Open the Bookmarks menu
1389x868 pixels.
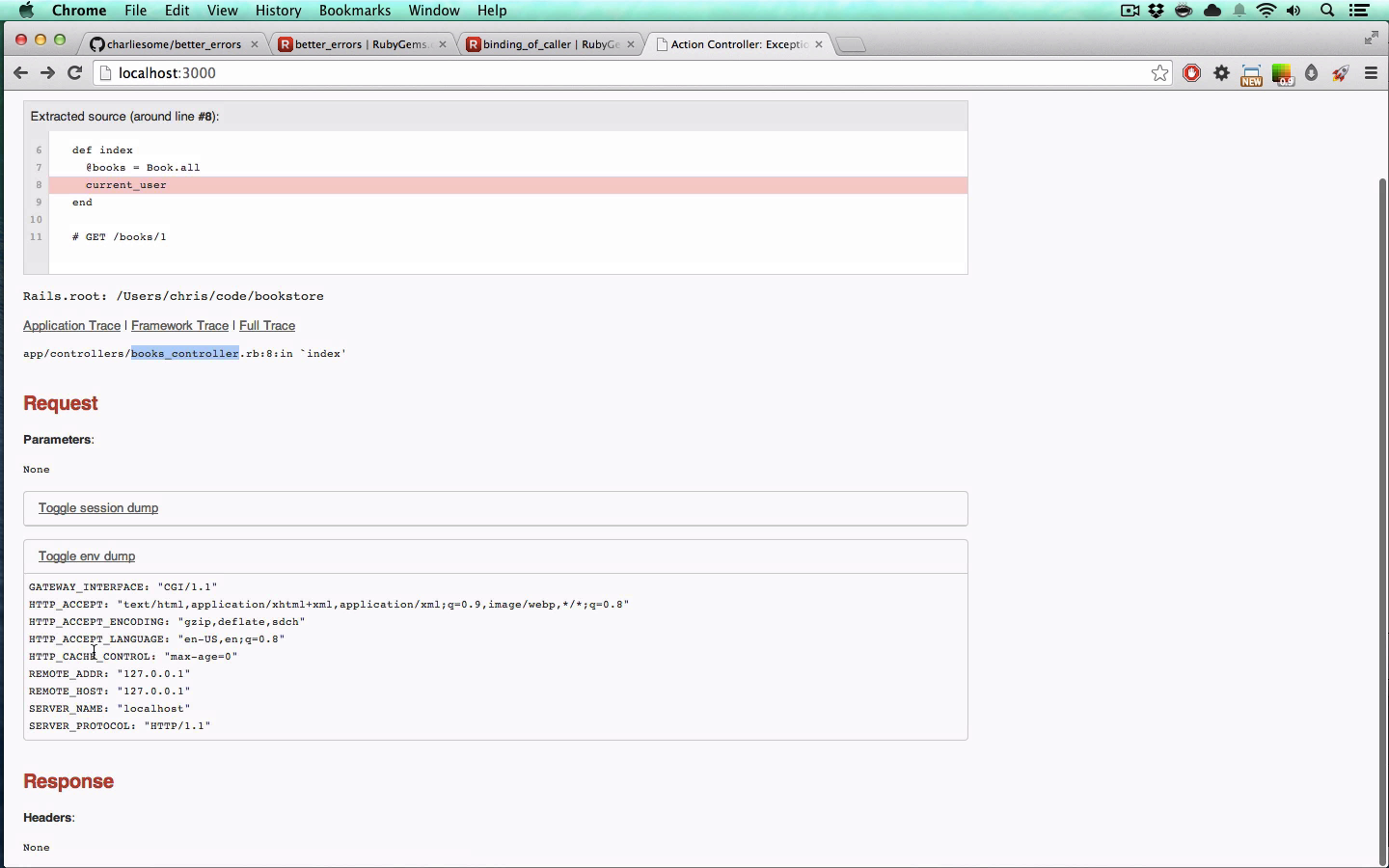point(355,11)
